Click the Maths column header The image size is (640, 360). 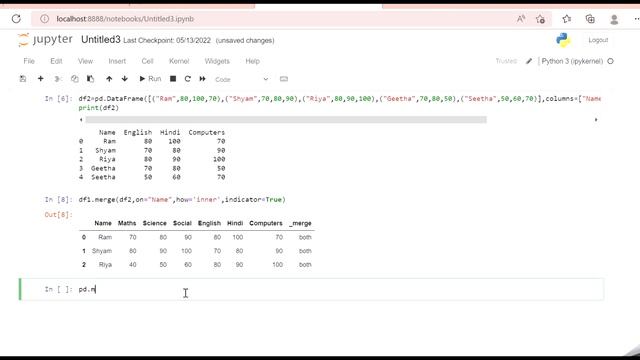click(x=127, y=223)
